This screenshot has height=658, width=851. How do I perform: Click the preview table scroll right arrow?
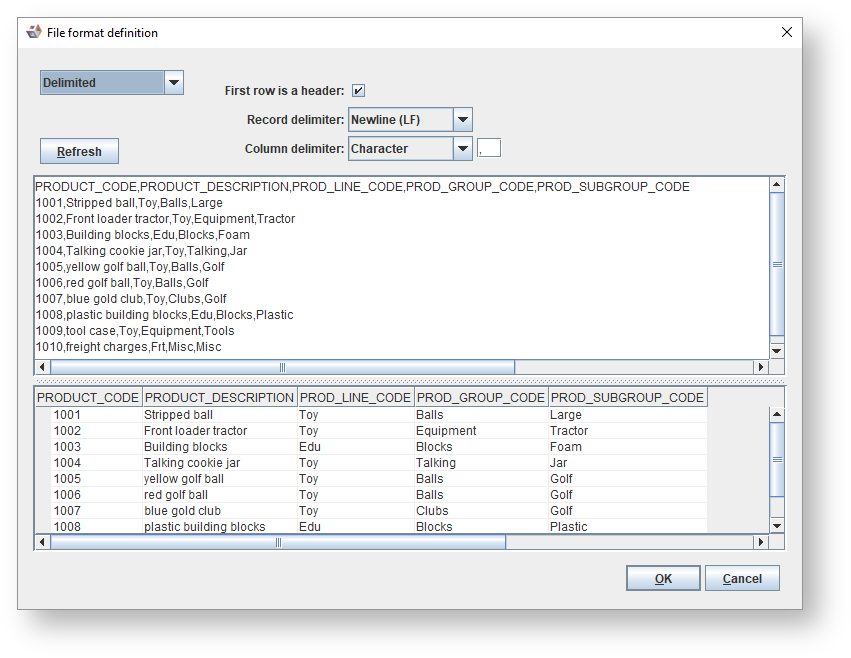click(761, 542)
